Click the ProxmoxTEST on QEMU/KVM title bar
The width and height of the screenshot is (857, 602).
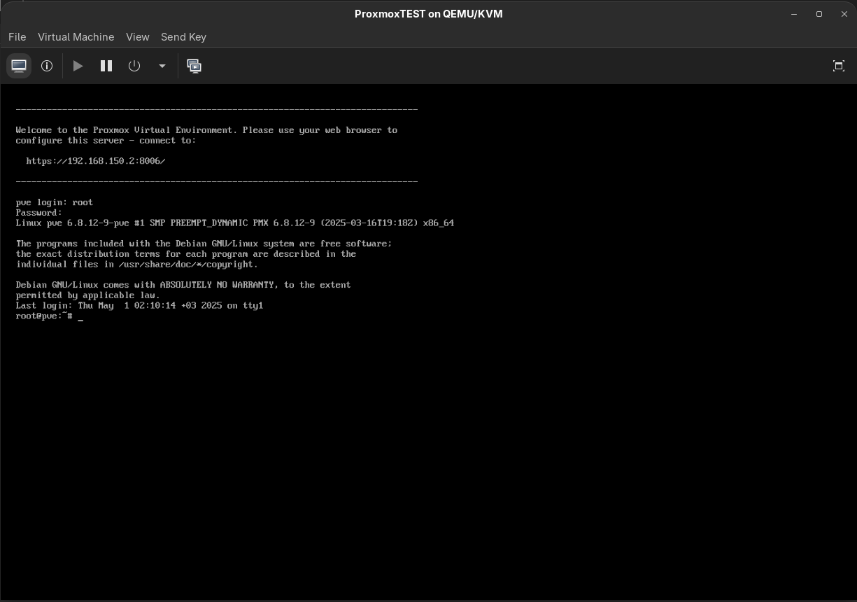428,13
